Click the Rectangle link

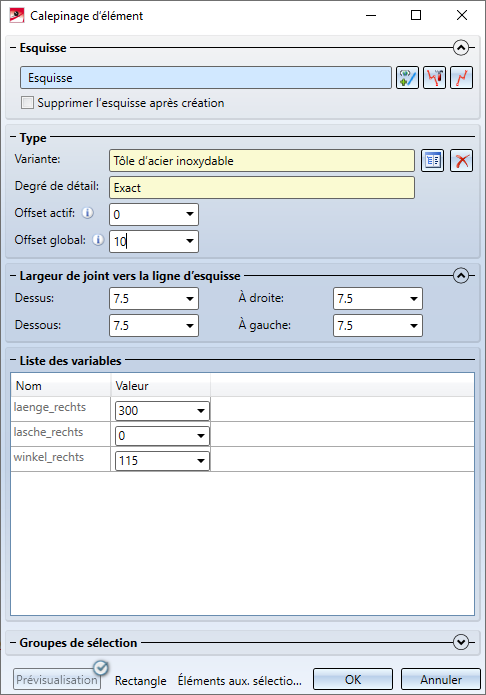141,680
